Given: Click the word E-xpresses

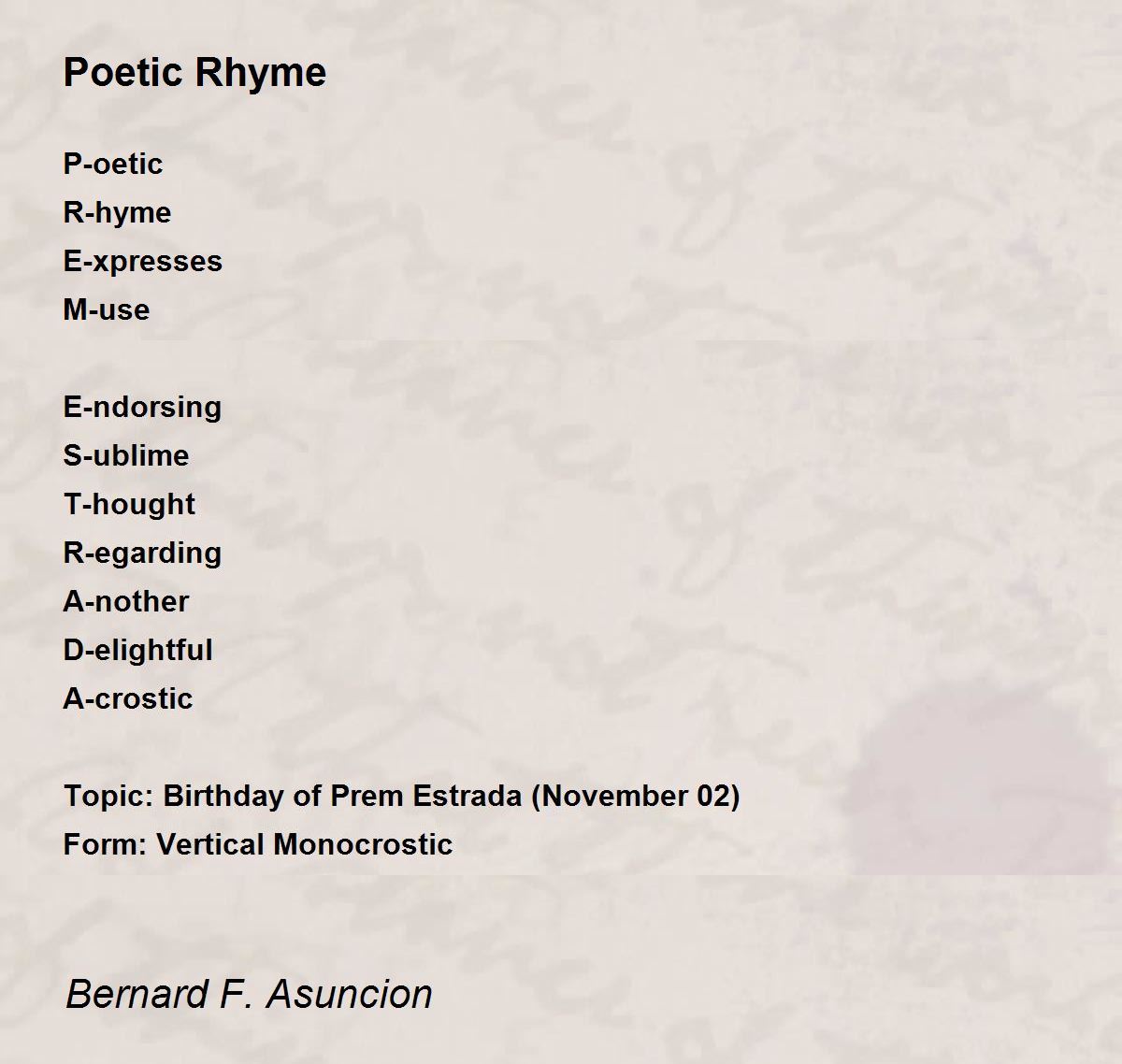Looking at the screenshot, I should (x=142, y=261).
